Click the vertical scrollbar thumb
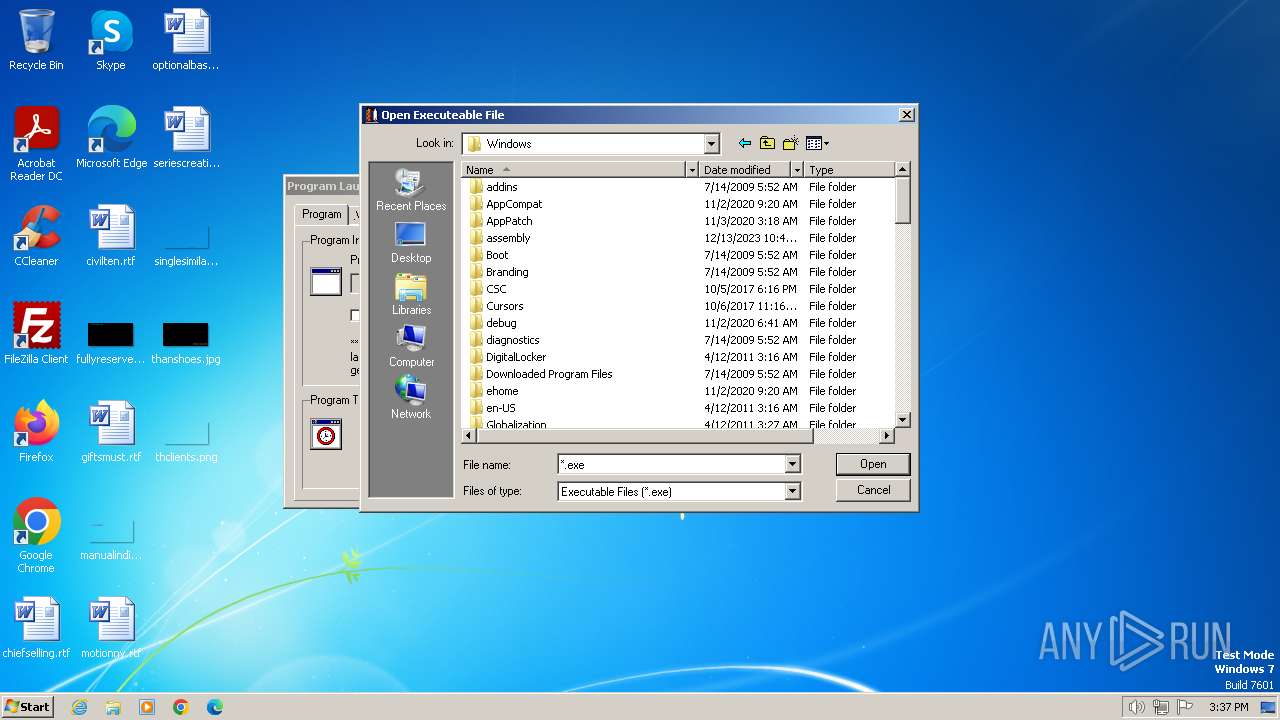 pos(902,200)
